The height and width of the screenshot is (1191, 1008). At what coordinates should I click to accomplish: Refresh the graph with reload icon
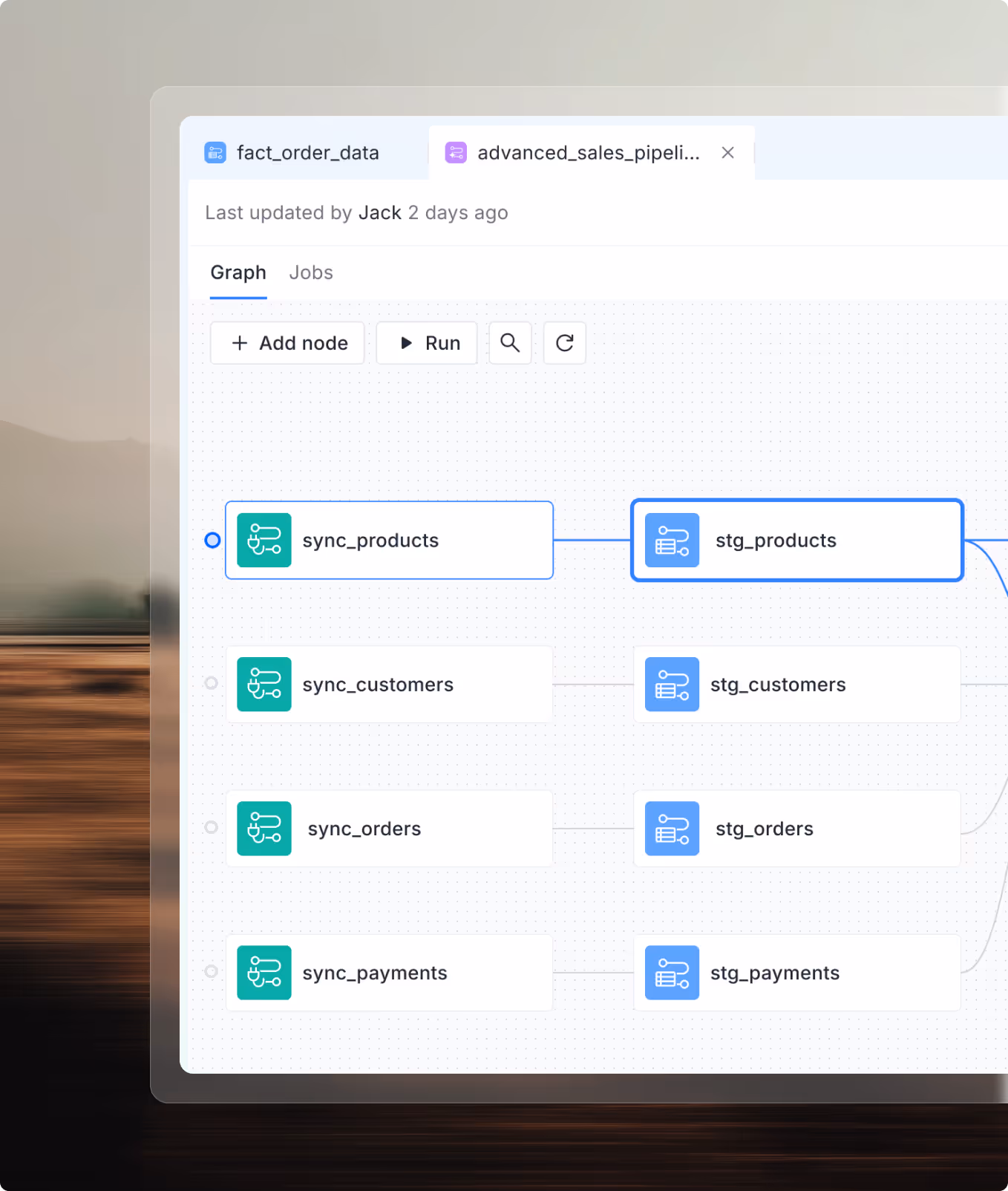point(565,343)
